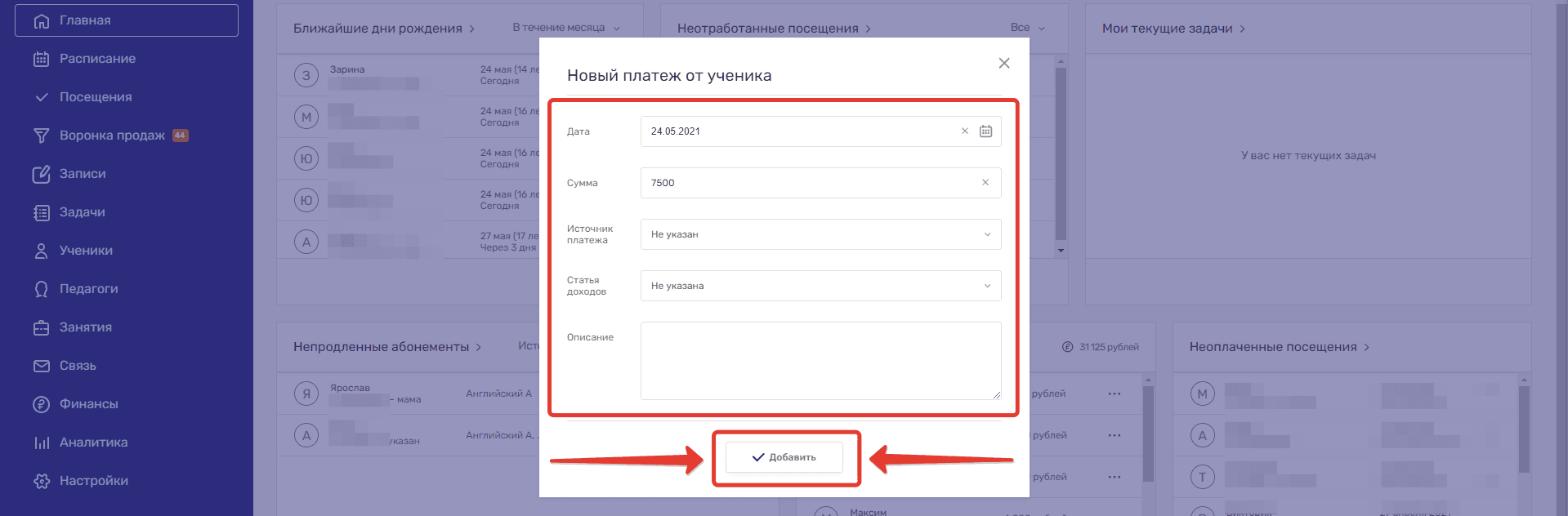The width and height of the screenshot is (1568, 516).
Task: Click the Добавить button
Action: coord(784,457)
